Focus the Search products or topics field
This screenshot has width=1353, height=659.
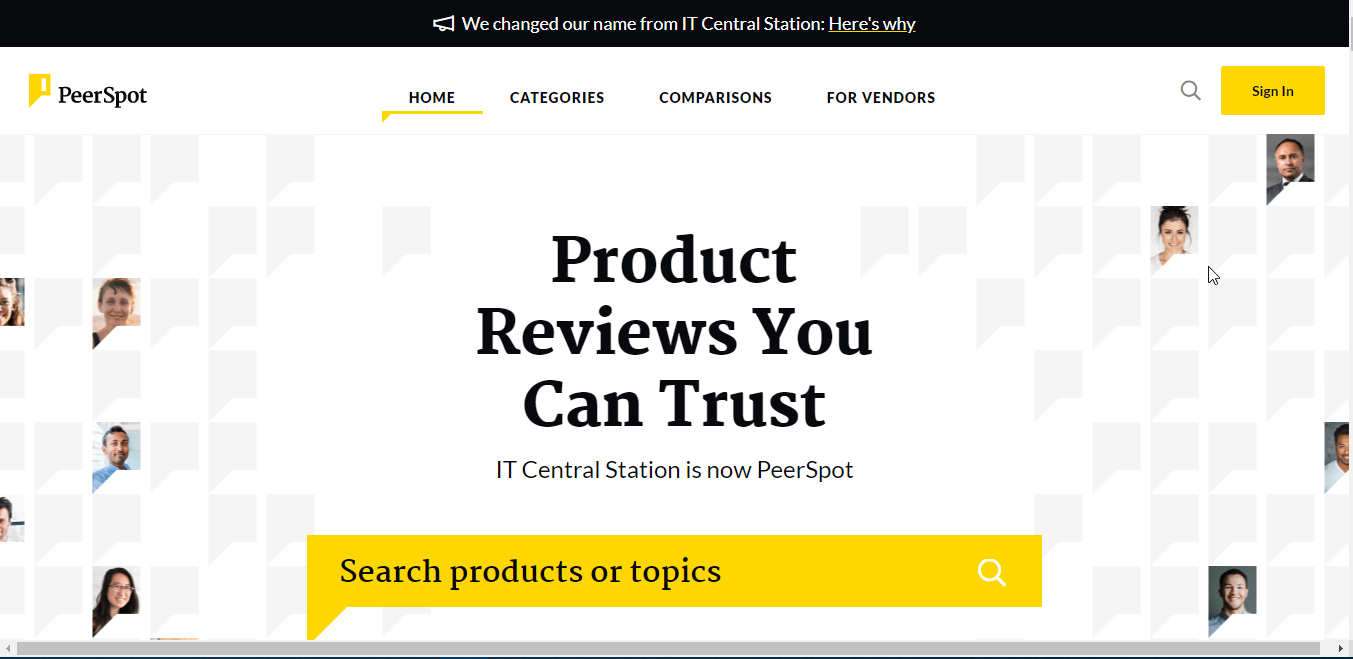pyautogui.click(x=674, y=571)
